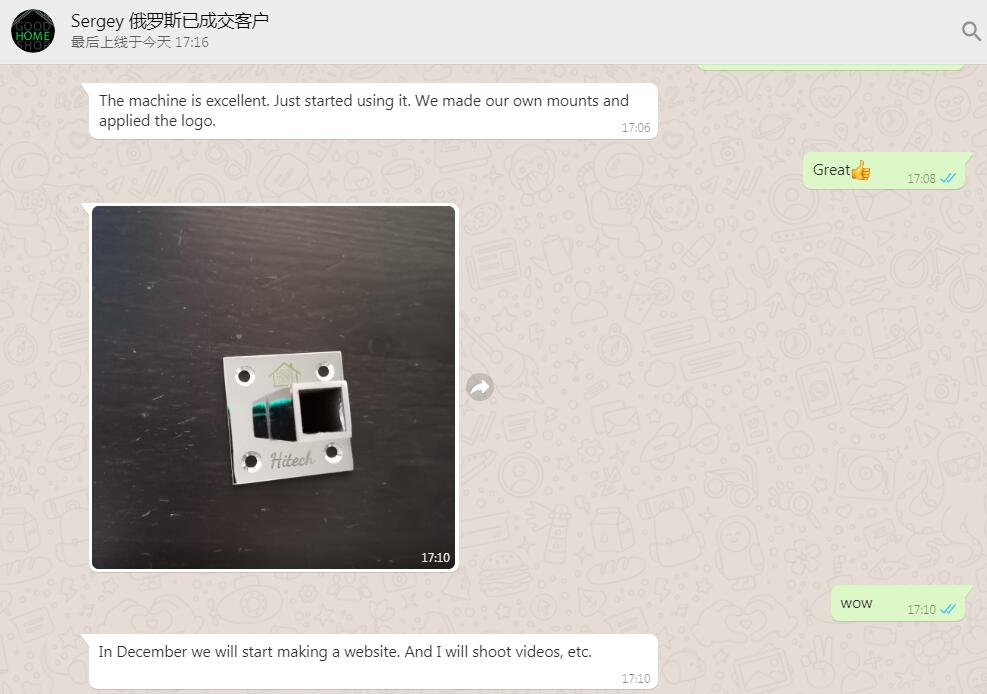Click the thumbs-up emoji in Great message
Screen dimensions: 987x694
(x=860, y=170)
